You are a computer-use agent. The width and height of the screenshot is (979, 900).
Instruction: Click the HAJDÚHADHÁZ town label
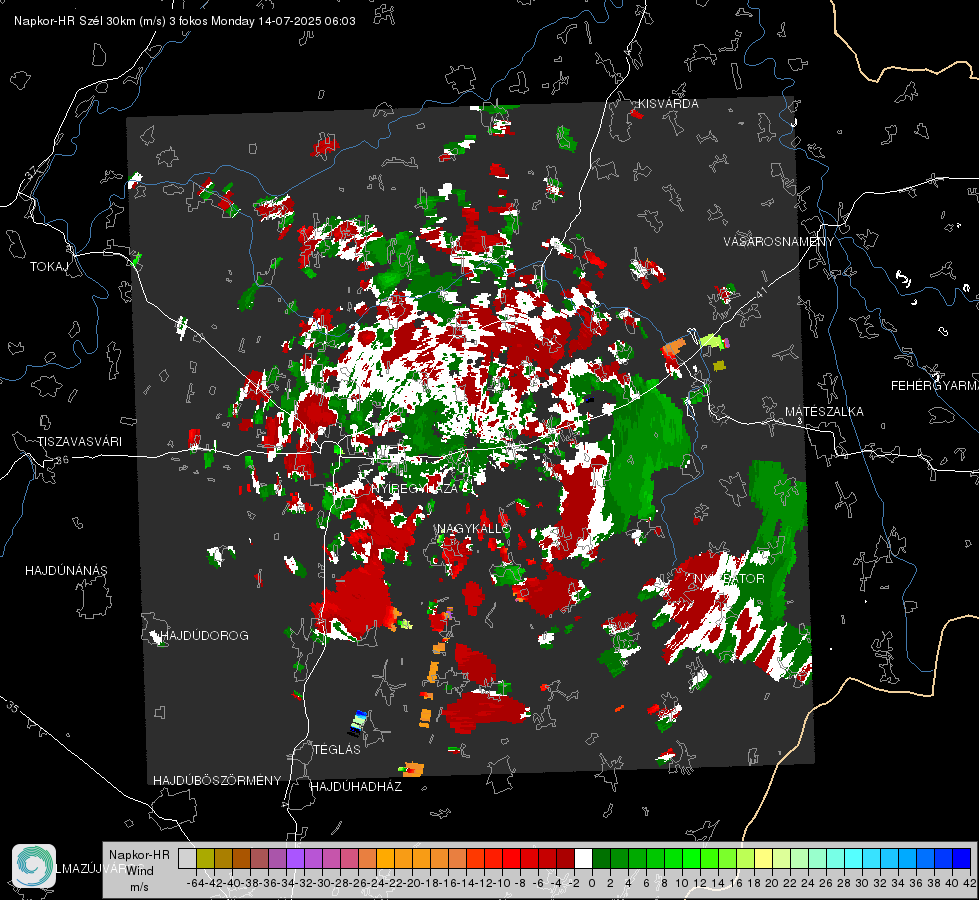pyautogui.click(x=356, y=787)
